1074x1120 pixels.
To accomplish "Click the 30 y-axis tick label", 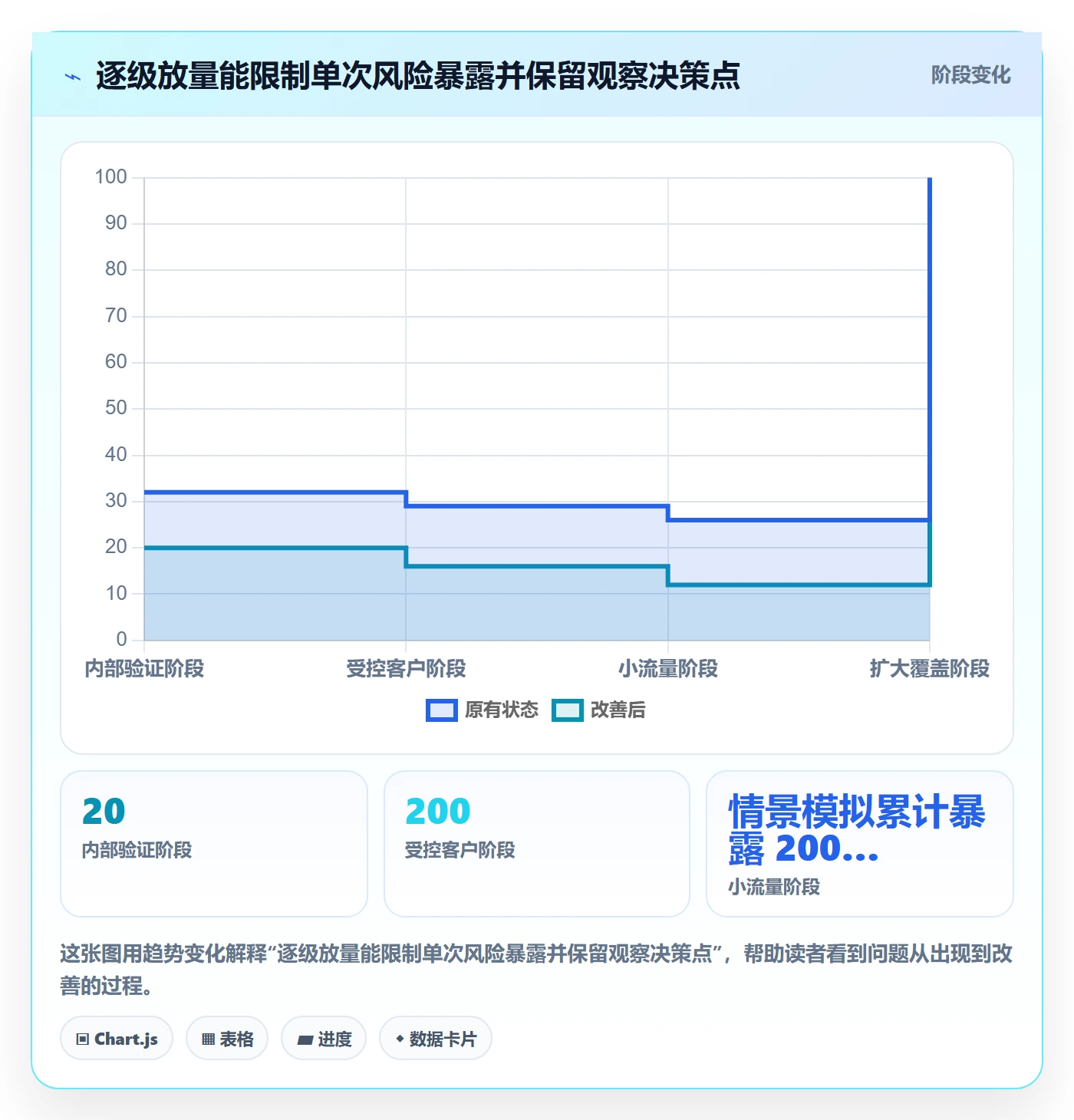I will tap(116, 501).
